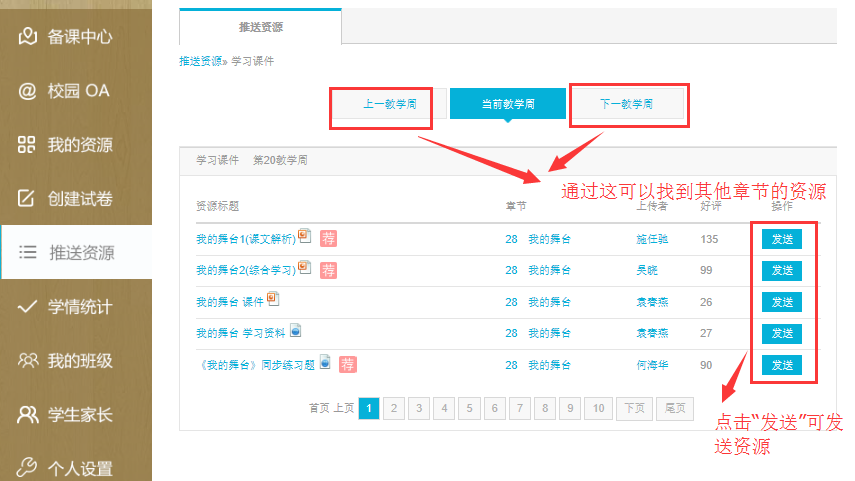Go to 上一教学周
Image resolution: width=855 pixels, height=481 pixels.
[x=381, y=104]
